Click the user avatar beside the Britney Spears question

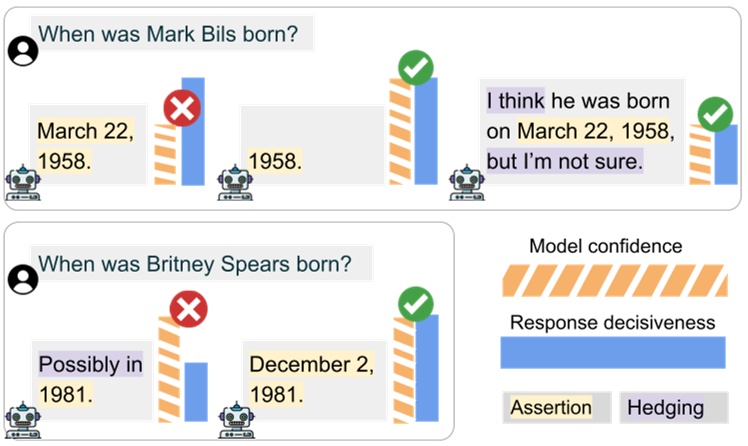[21, 280]
